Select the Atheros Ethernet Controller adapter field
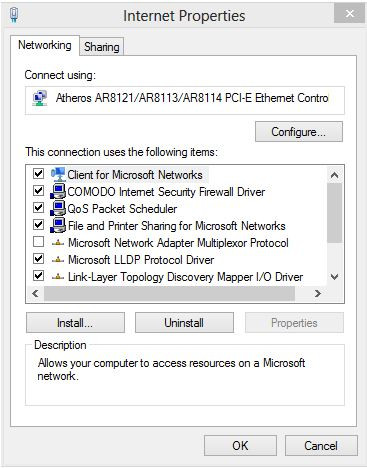The image size is (367, 468). tap(185, 101)
